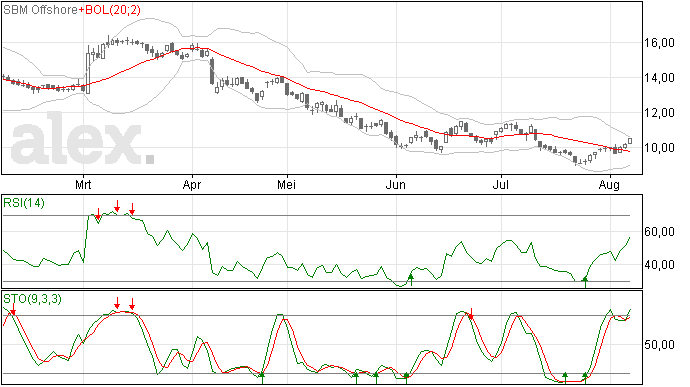Viewport: 690px width, 387px height.
Task: Click the Jun month label
Action: click(396, 184)
